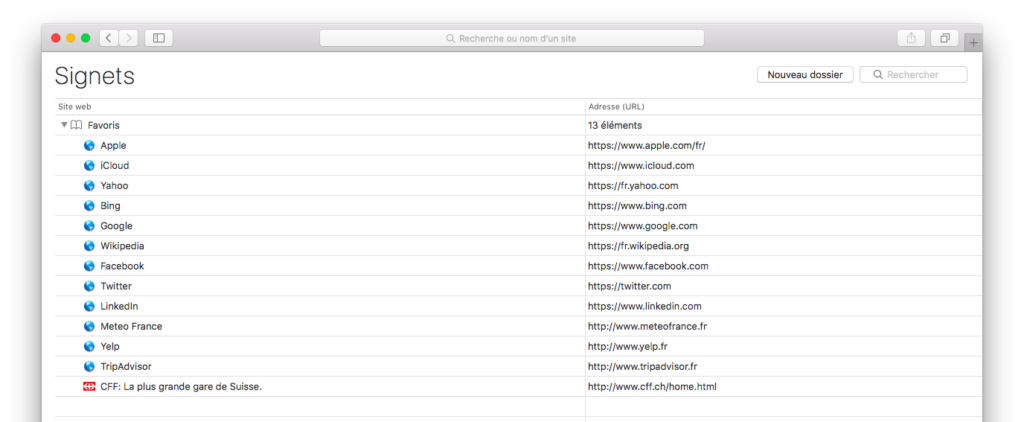Click URL https://www.bing.com
Screen dimensions: 1024x422
637,206
